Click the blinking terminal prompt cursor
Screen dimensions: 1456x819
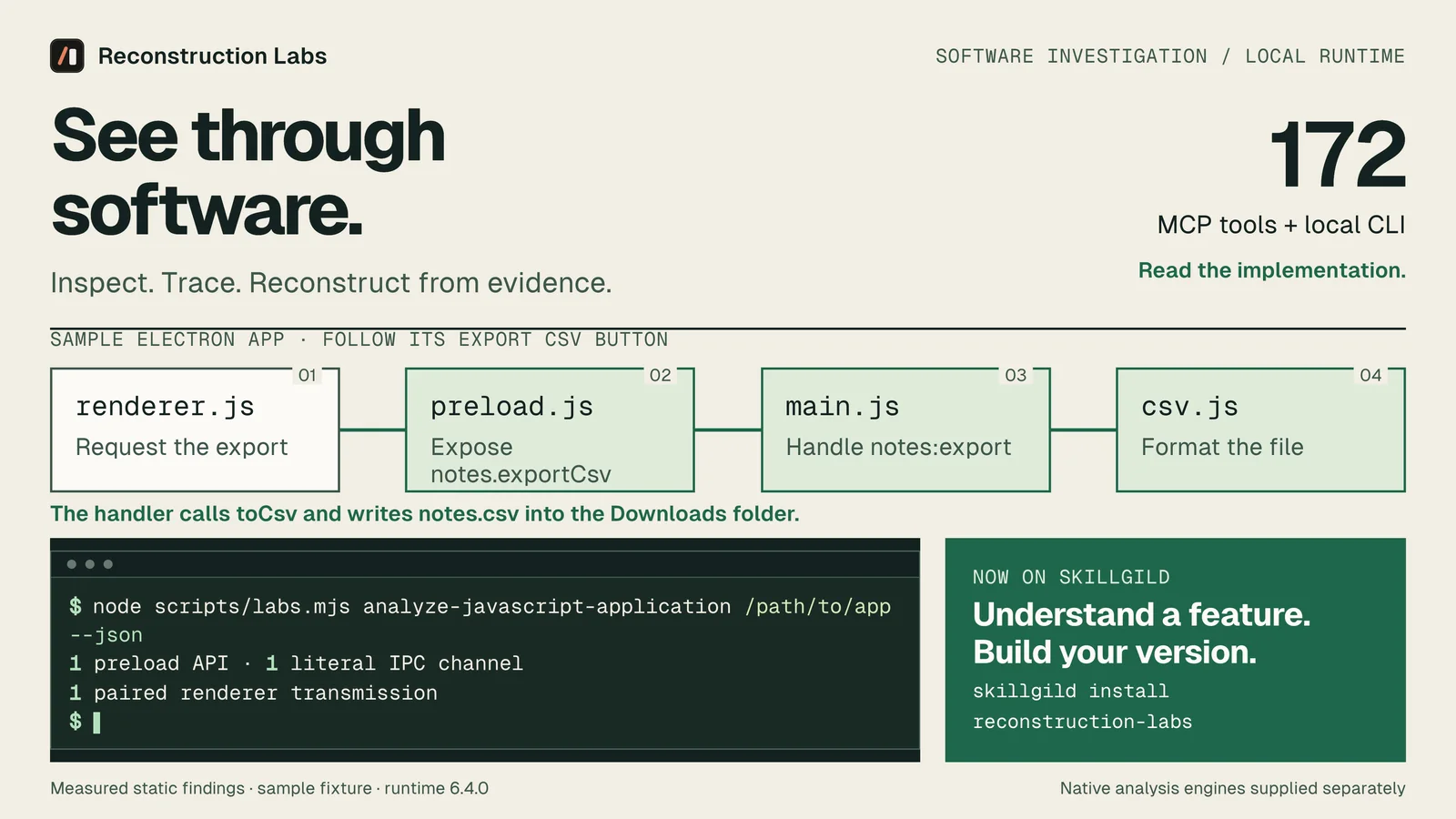[x=96, y=723]
